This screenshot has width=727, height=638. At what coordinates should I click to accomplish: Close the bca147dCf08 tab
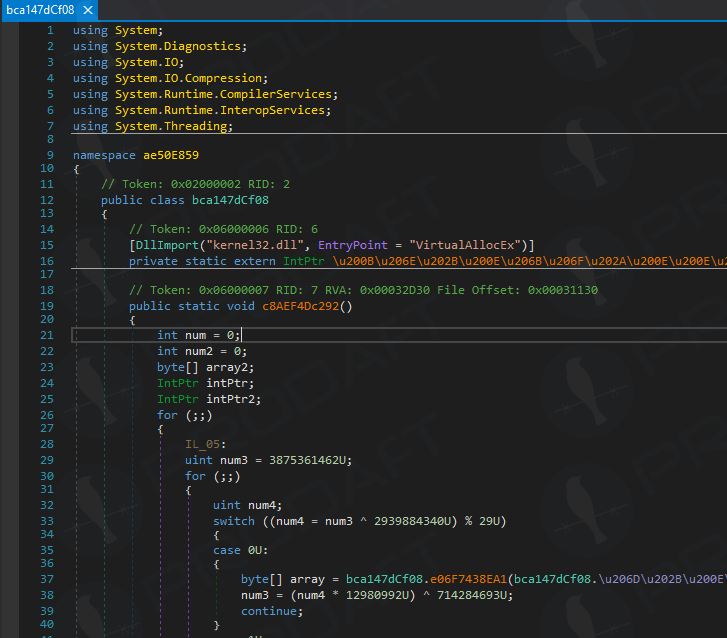88,10
